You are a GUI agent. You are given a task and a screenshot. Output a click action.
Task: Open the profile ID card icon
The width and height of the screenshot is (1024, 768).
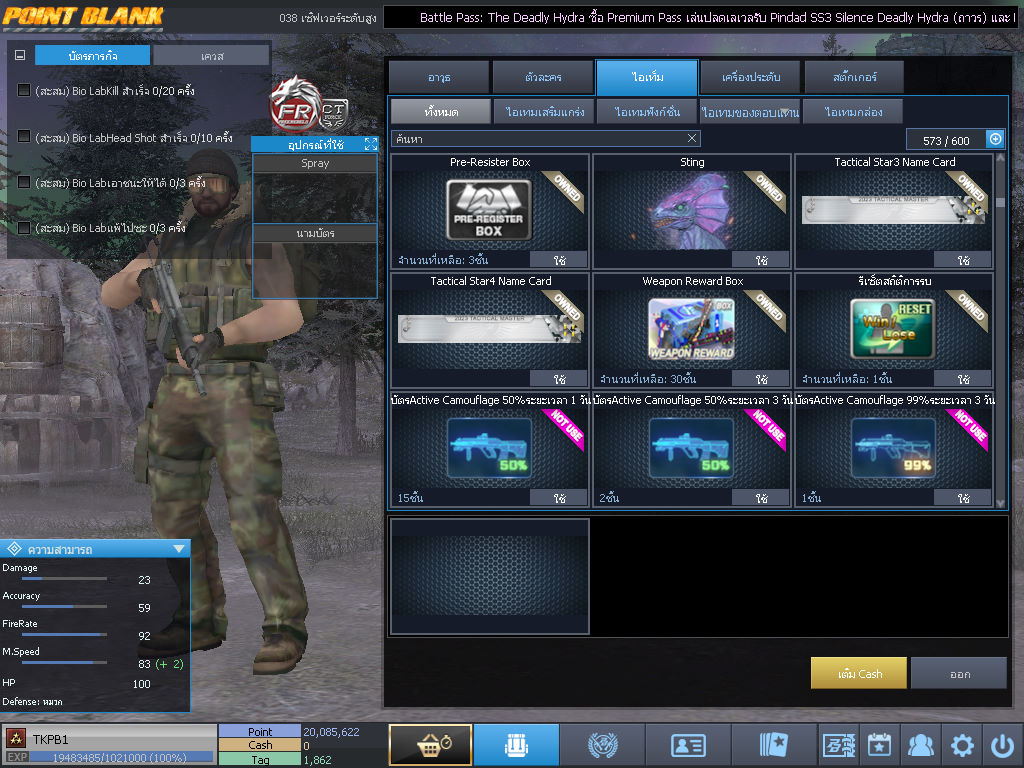688,744
